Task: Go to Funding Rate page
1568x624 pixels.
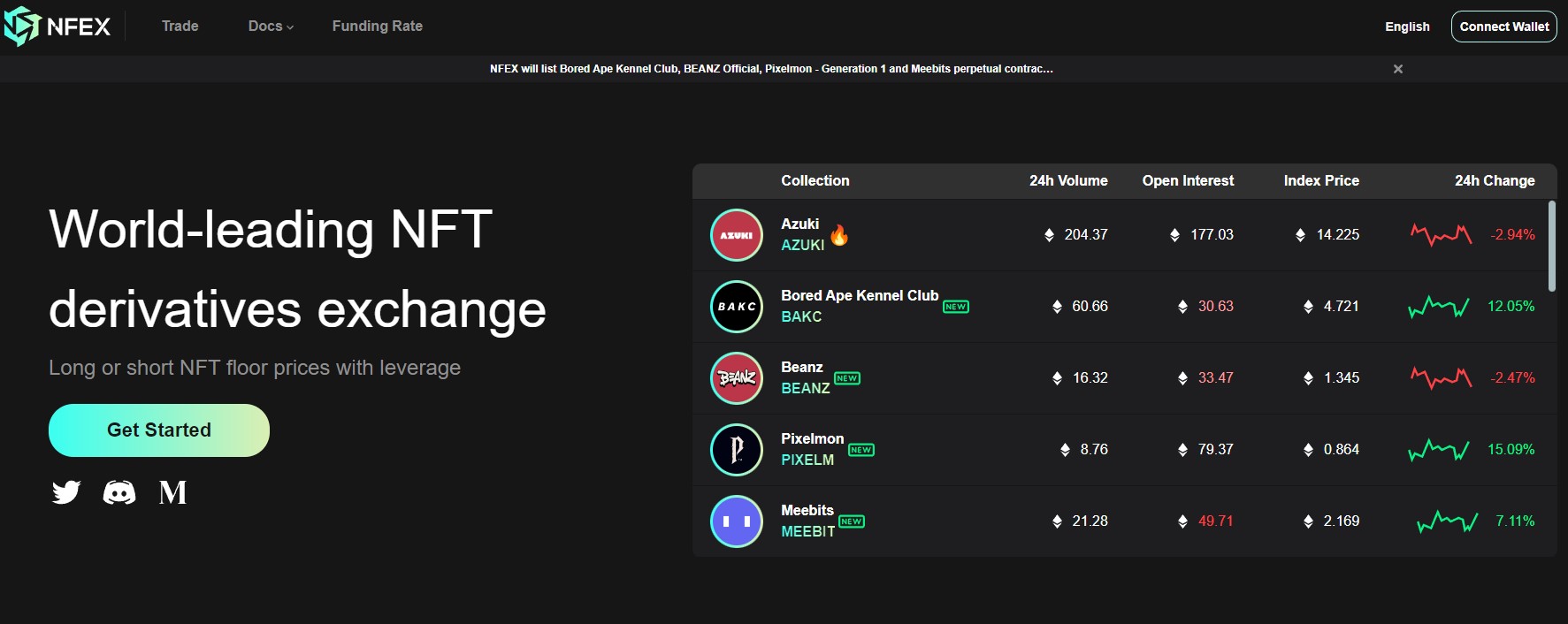Action: pyautogui.click(x=378, y=27)
